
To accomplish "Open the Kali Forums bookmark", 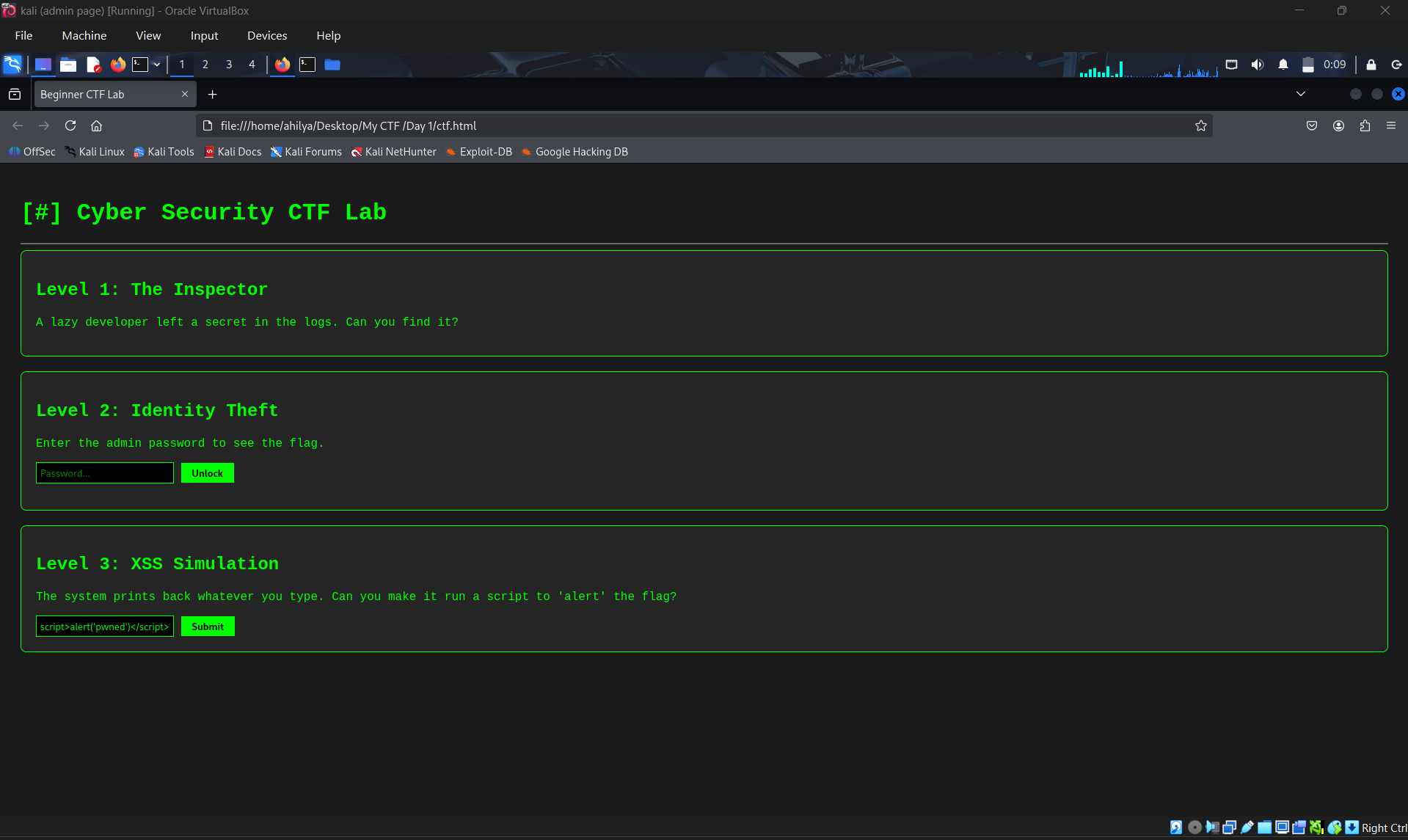I will [x=306, y=152].
